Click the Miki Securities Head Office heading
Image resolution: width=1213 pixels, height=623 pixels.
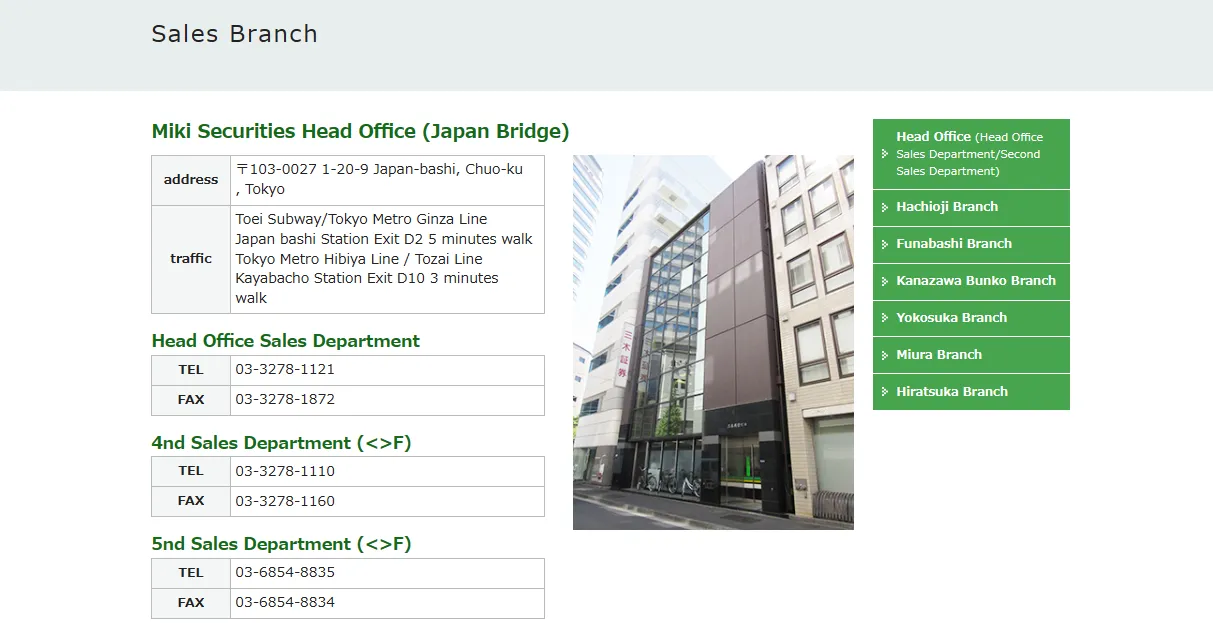pyautogui.click(x=360, y=131)
